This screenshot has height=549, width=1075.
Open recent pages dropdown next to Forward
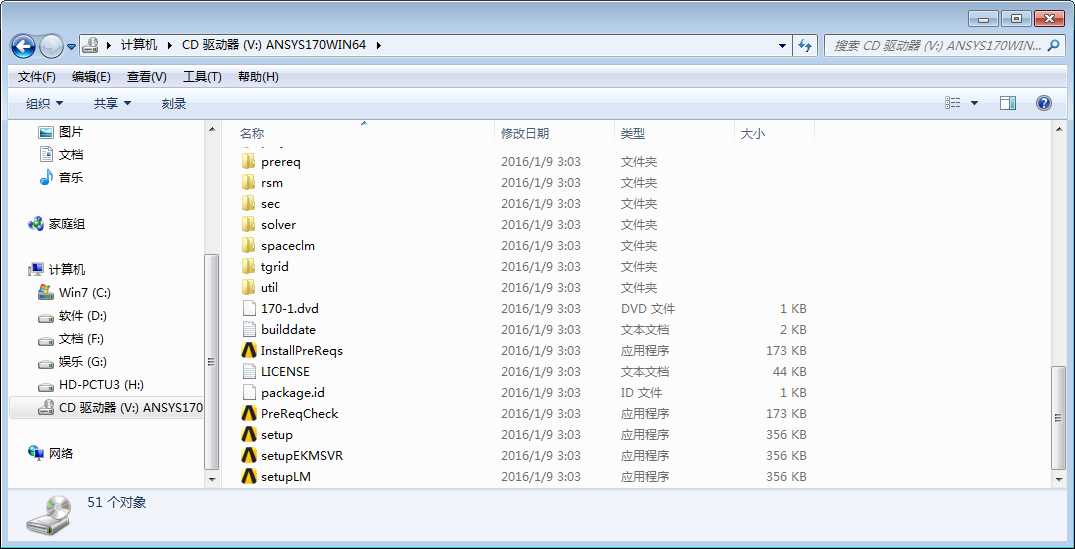(71, 47)
